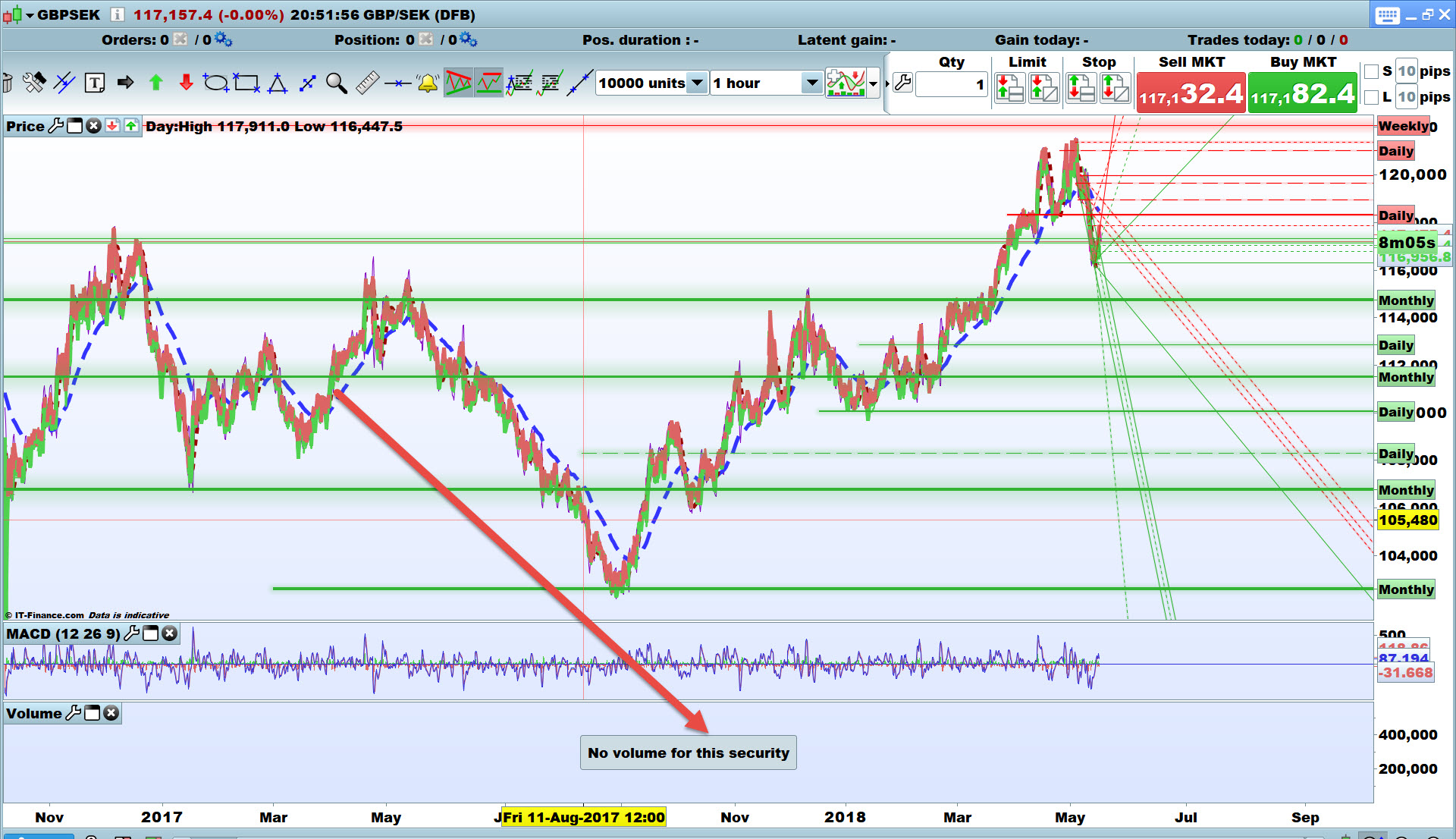Expand the 1 hour timeframe dropdown
Image resolution: width=1456 pixels, height=839 pixels.
point(811,83)
